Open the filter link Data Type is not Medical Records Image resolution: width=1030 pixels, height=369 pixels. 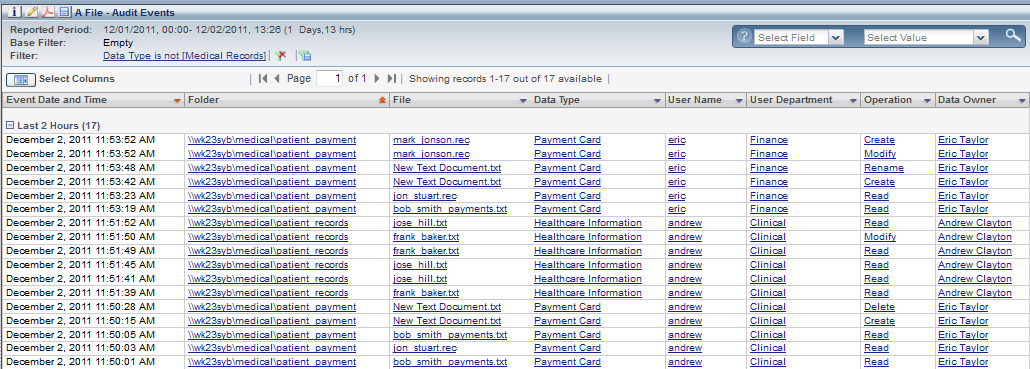click(x=185, y=56)
